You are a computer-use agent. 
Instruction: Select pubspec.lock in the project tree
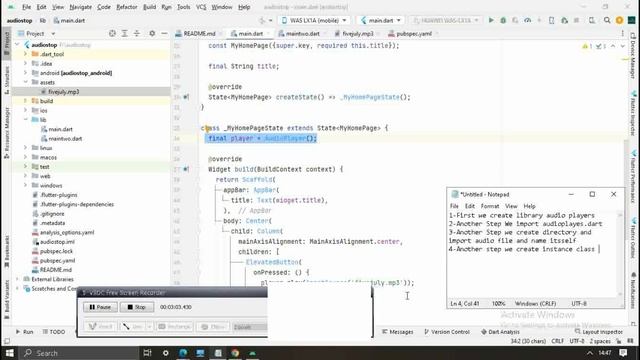[x=56, y=251]
